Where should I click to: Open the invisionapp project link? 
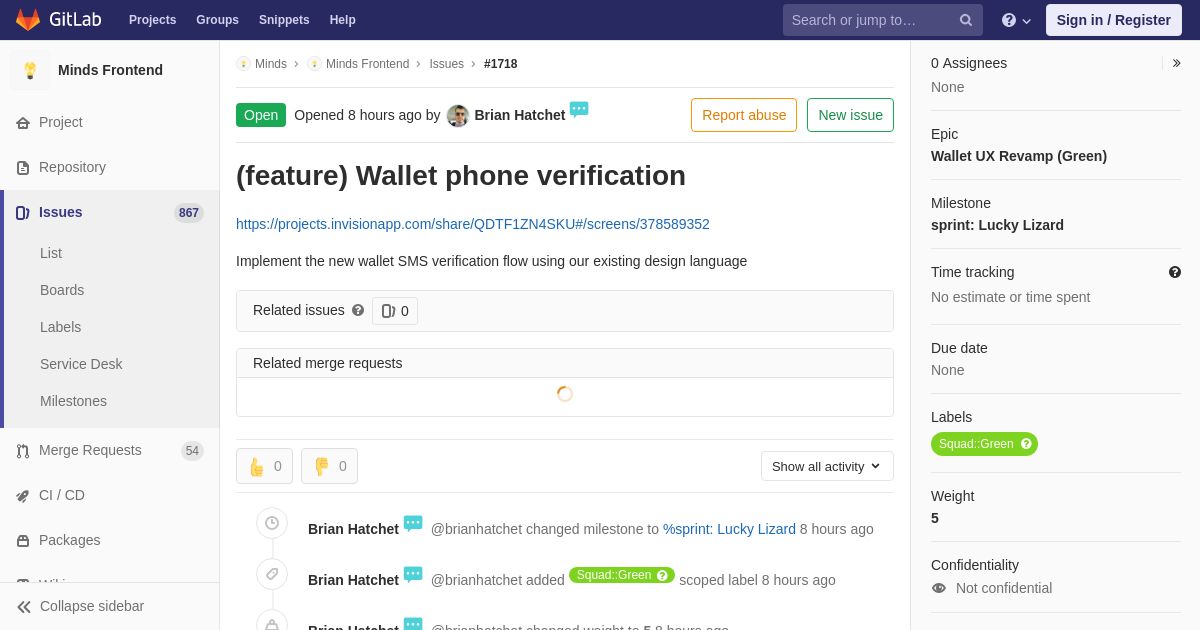pyautogui.click(x=473, y=224)
